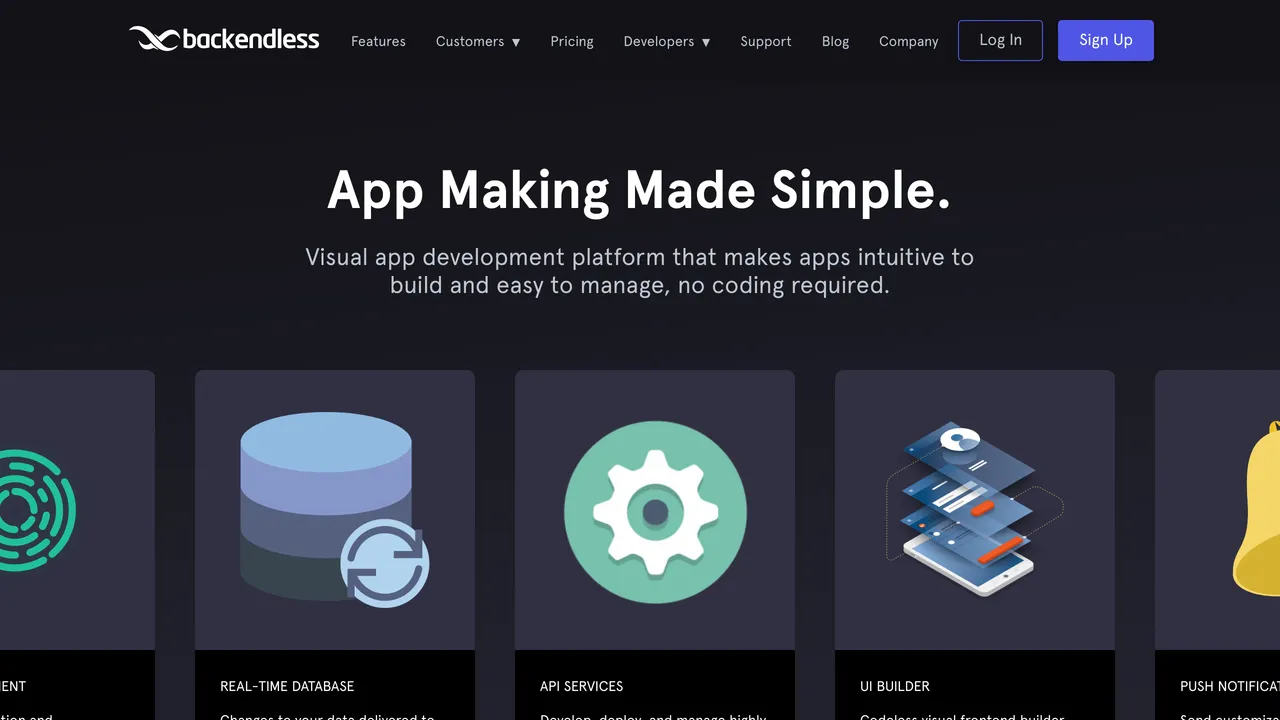
Task: Open the Company page
Action: click(x=909, y=41)
